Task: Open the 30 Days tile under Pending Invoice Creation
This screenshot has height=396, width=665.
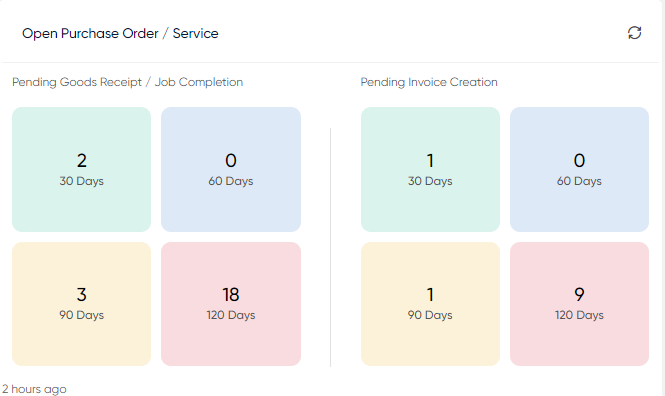Action: coord(430,169)
